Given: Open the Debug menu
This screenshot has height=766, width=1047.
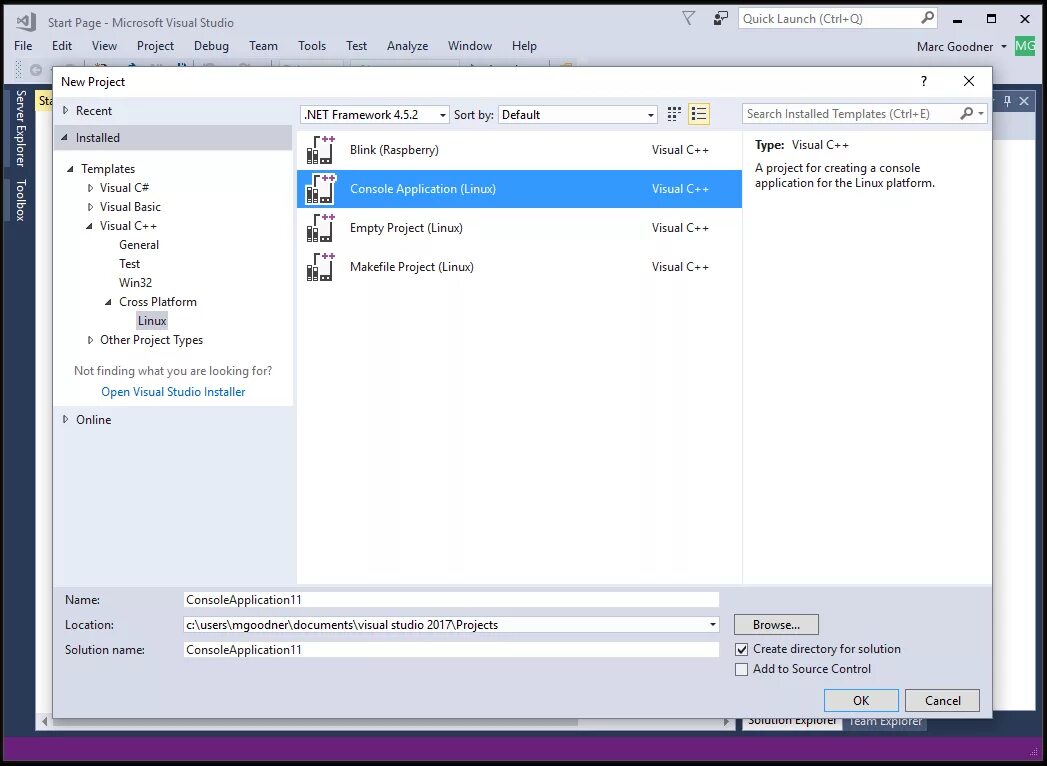Looking at the screenshot, I should click(x=211, y=46).
